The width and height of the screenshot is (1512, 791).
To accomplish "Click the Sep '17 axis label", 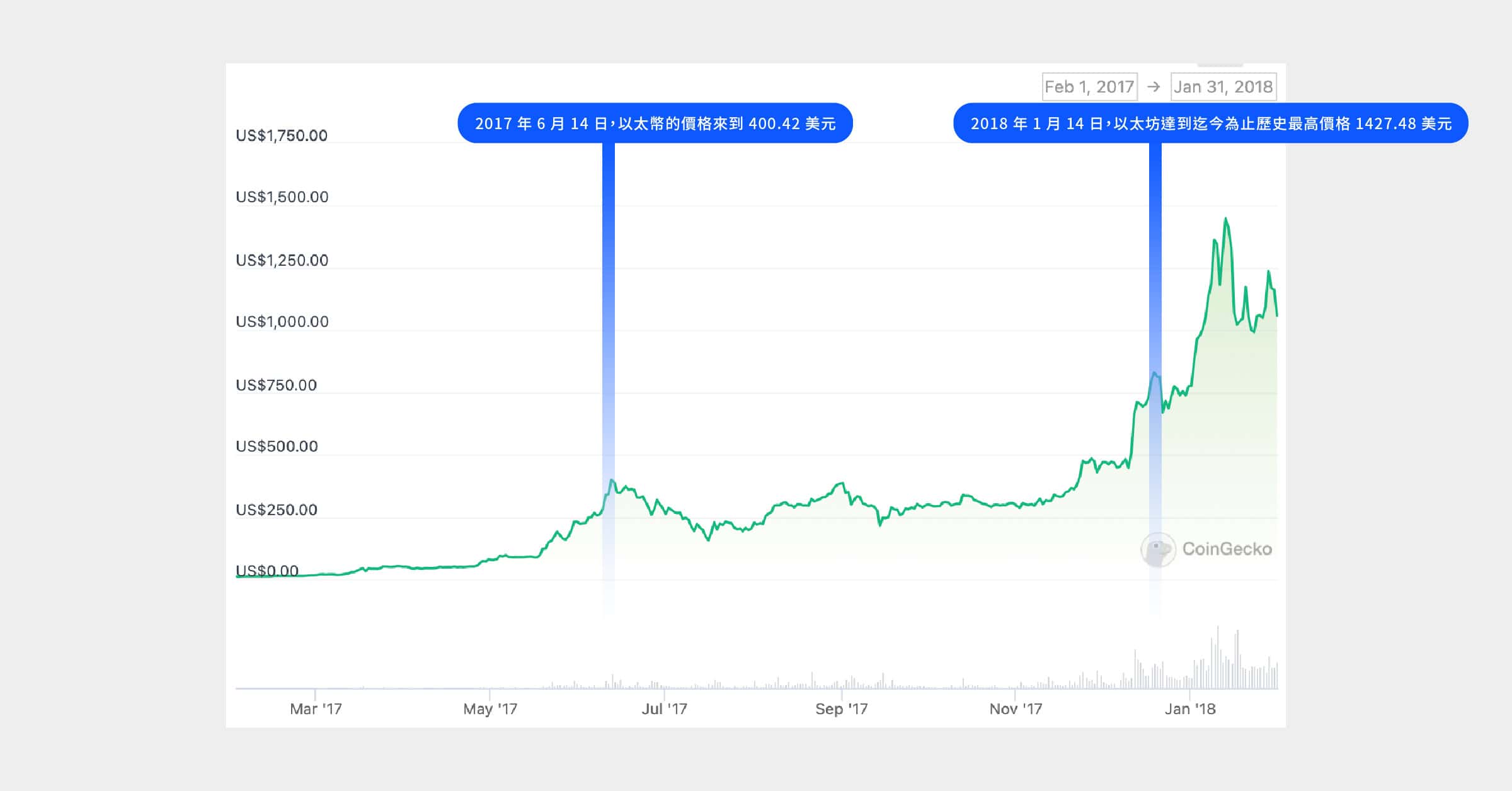I will pos(842,709).
